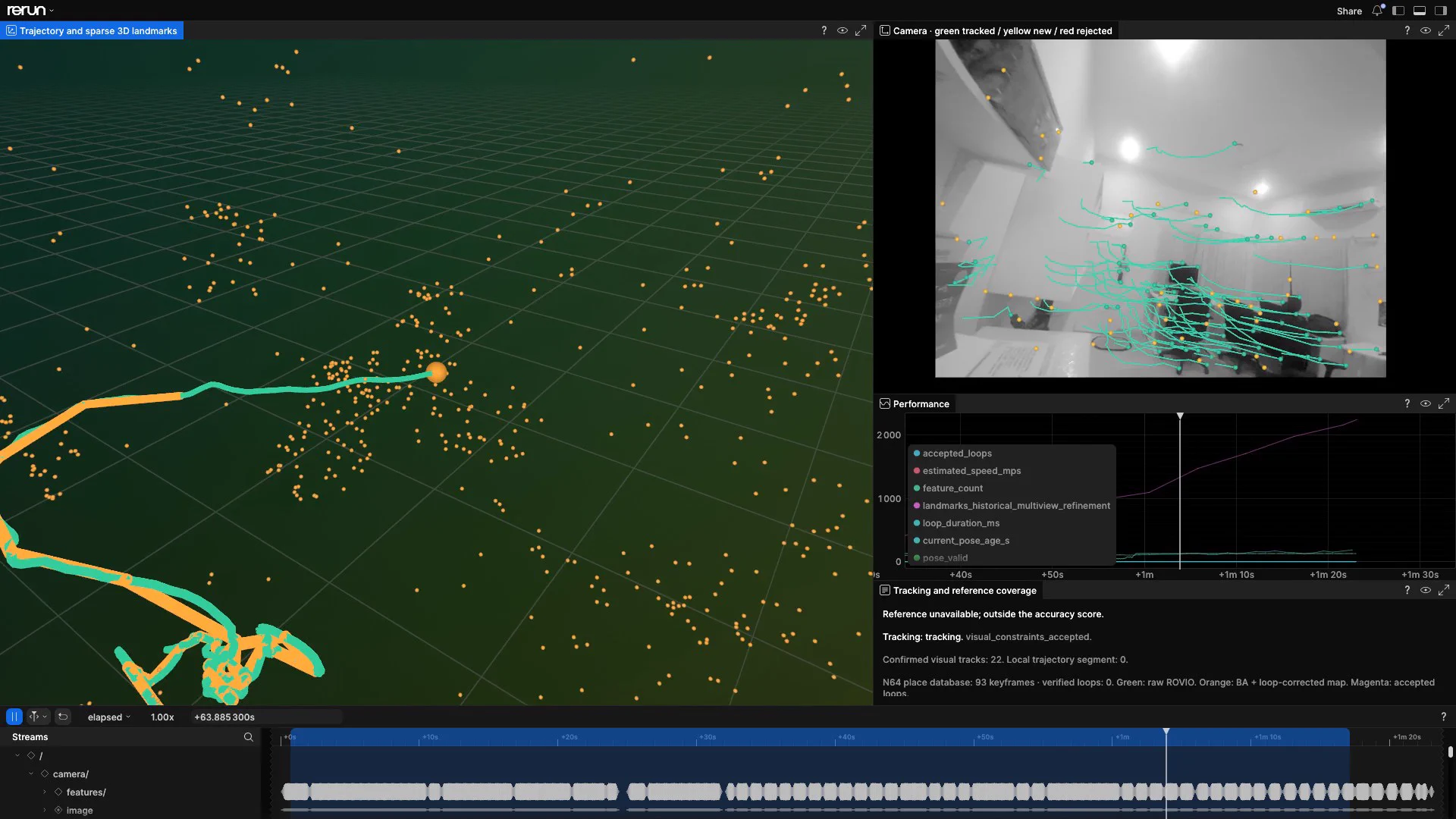Click the Share button
Screen dimensions: 1456x819
(x=1349, y=11)
